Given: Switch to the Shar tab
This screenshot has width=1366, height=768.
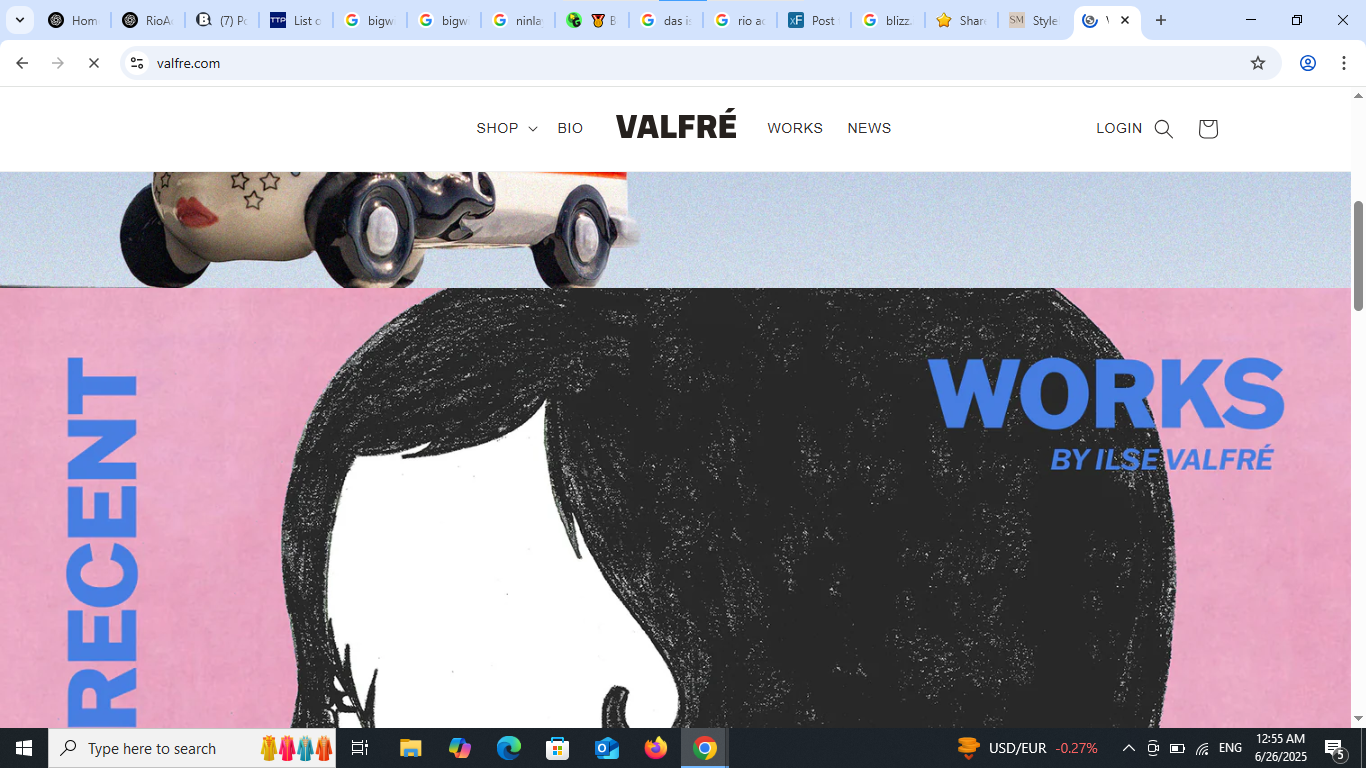Looking at the screenshot, I should coord(961,20).
